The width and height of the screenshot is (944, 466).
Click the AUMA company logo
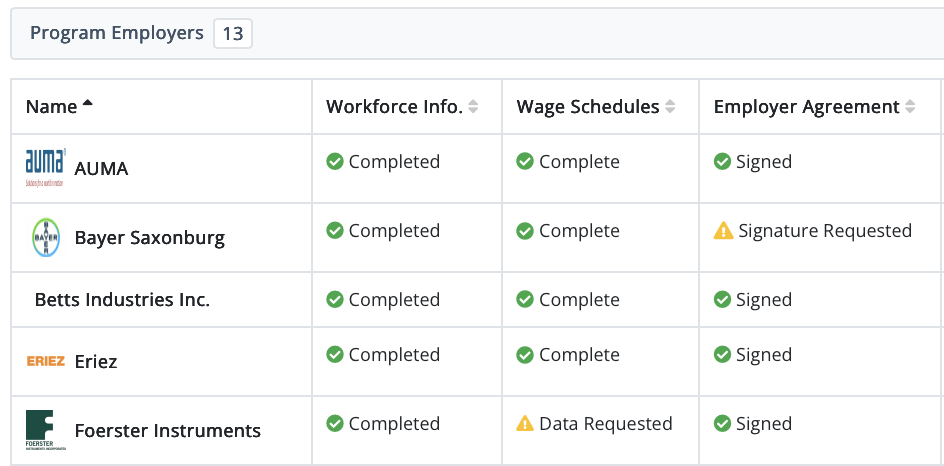[46, 168]
